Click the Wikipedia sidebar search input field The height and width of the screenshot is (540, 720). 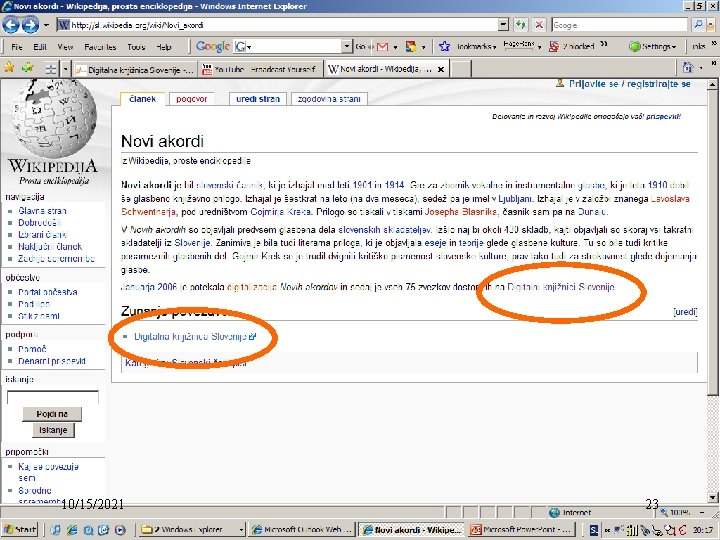click(x=53, y=398)
